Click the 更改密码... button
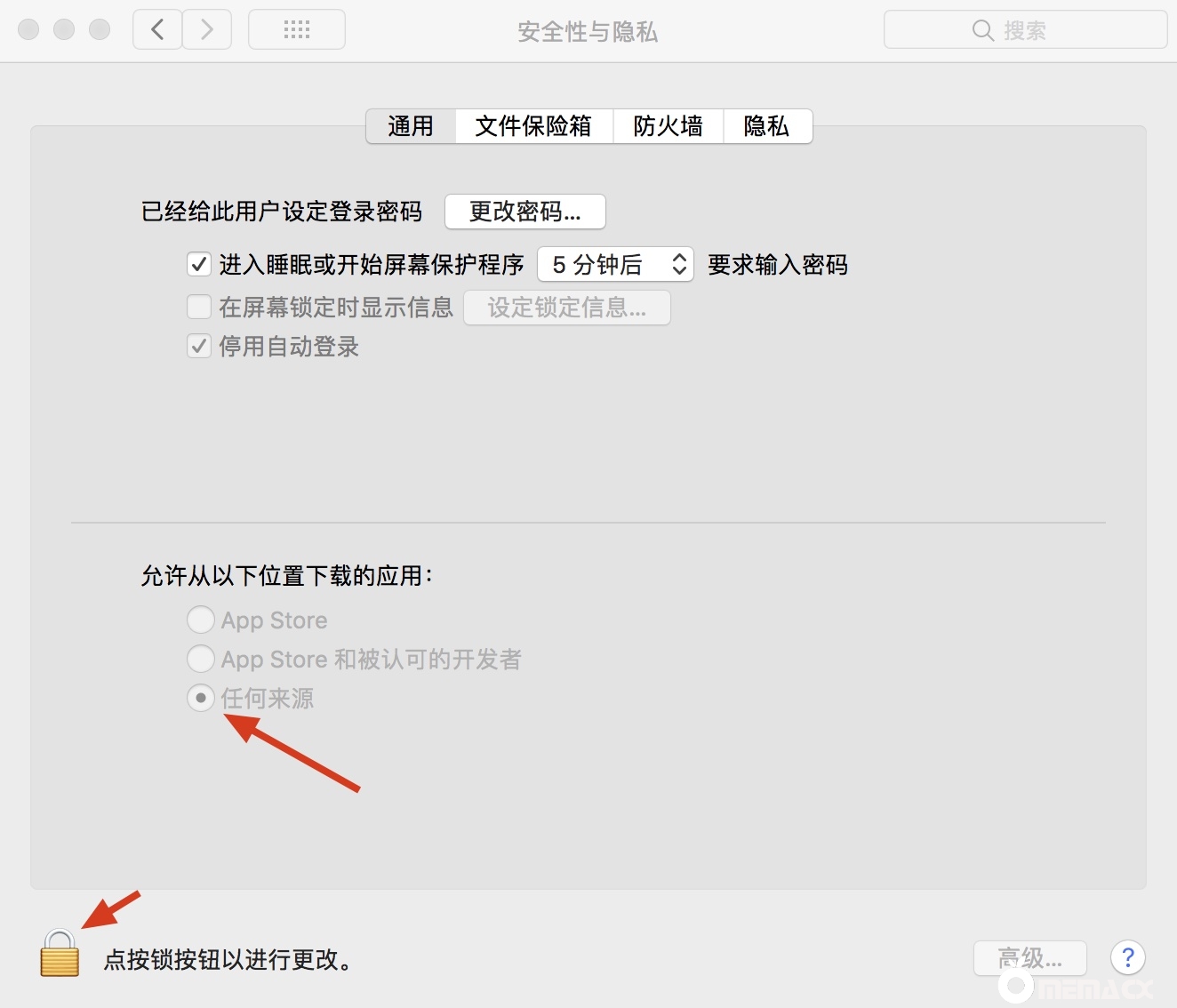The height and width of the screenshot is (1008, 1177). pyautogui.click(x=524, y=212)
